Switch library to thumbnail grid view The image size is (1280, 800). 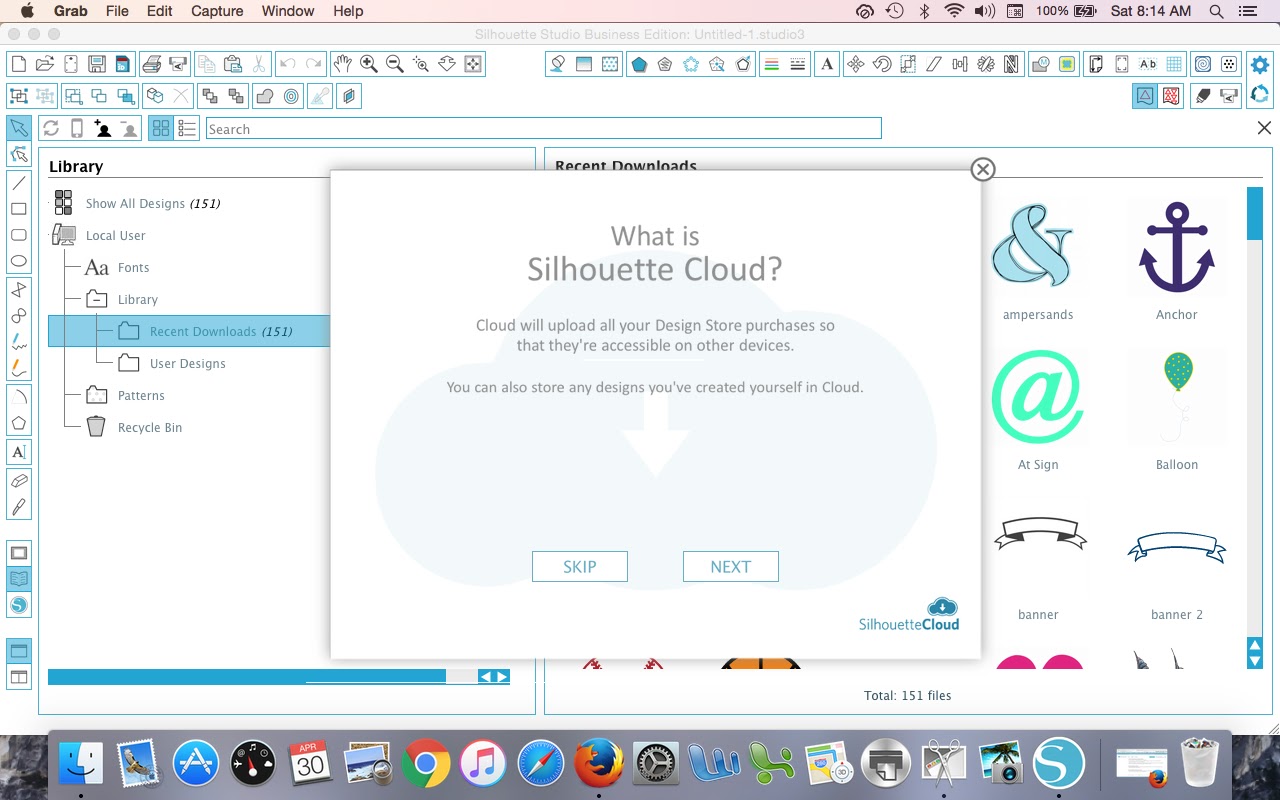(x=161, y=128)
